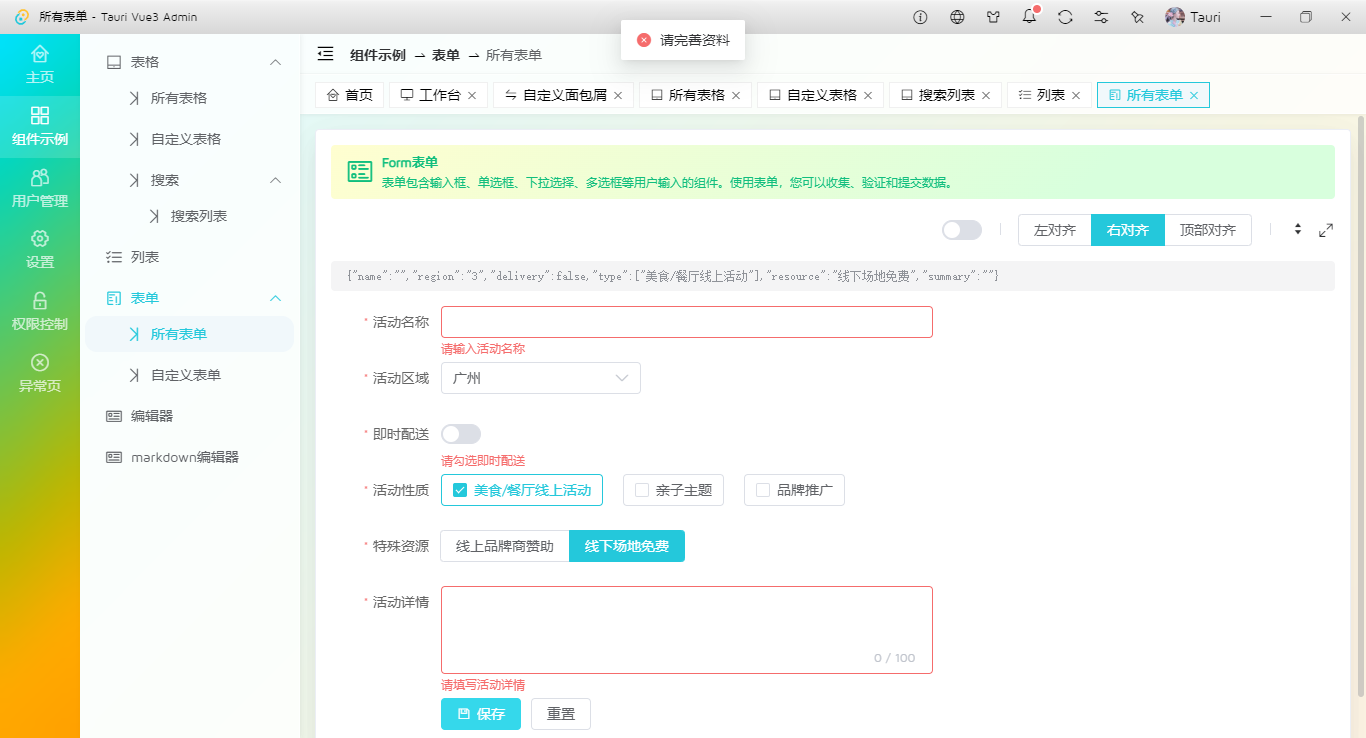
Task: Open theme selector via the clothing icon
Action: pyautogui.click(x=993, y=17)
